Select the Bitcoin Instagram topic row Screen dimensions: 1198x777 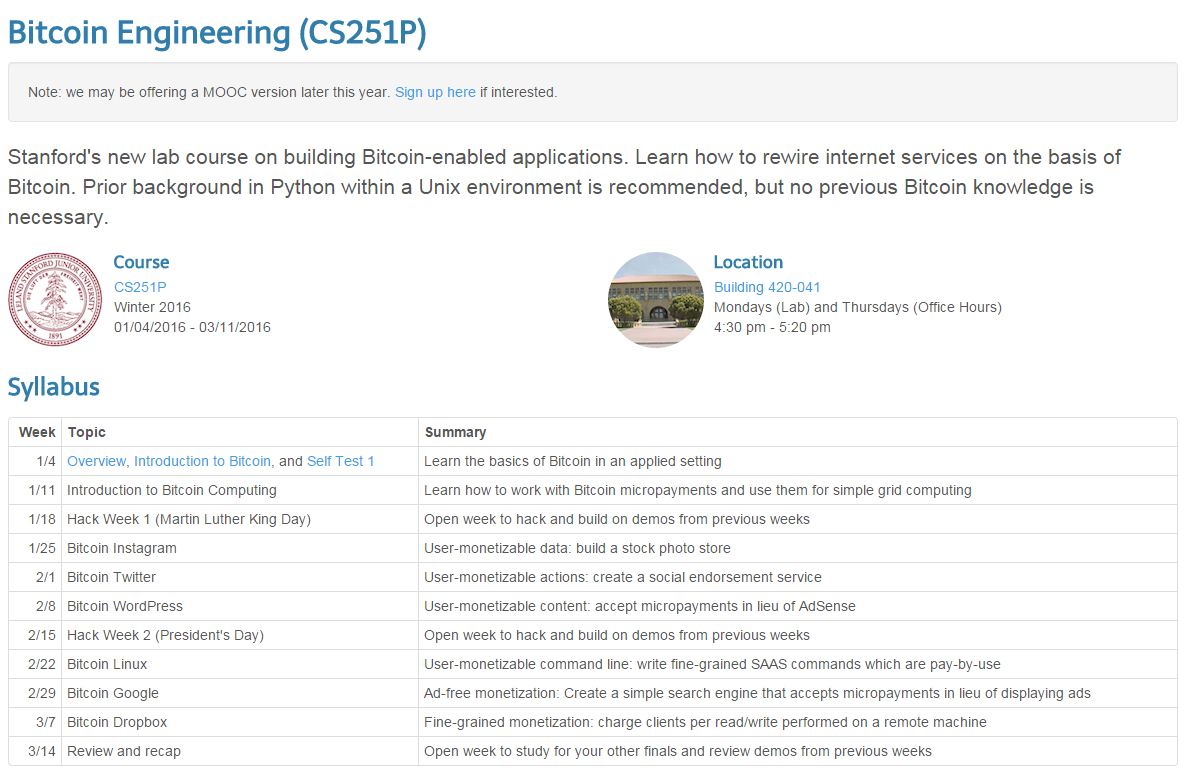122,548
